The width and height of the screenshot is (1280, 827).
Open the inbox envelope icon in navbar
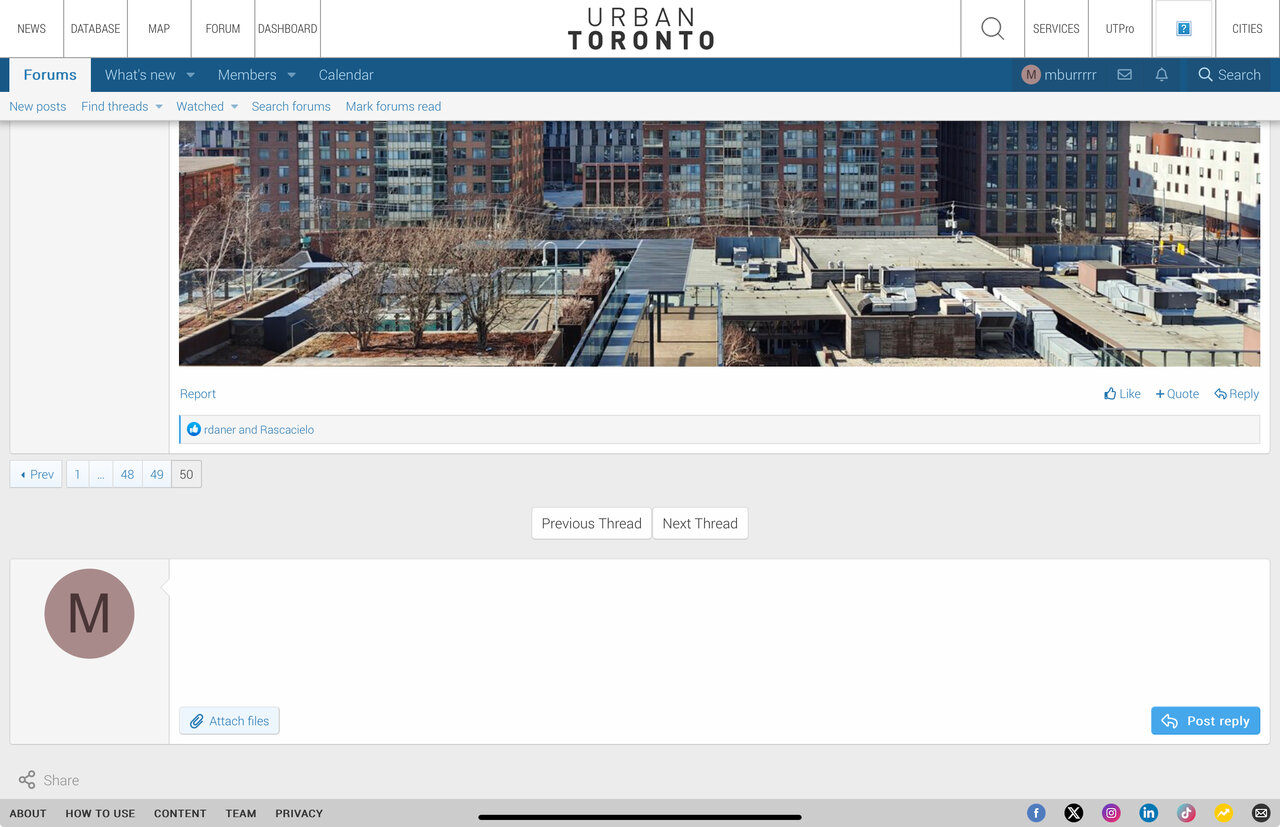[x=1124, y=75]
